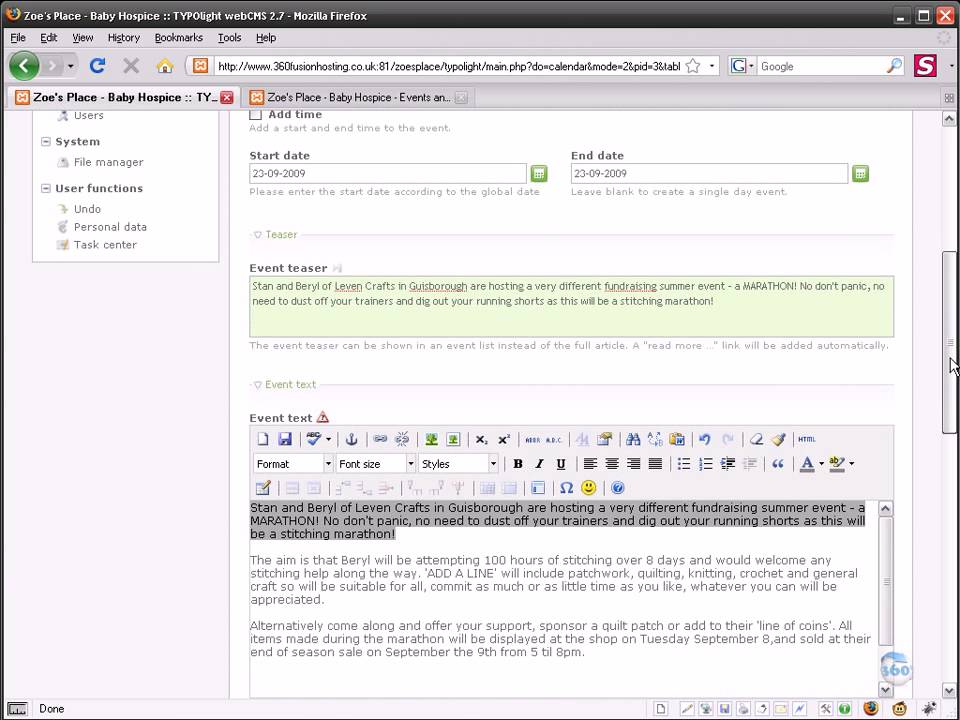The width and height of the screenshot is (960, 720).
Task: Open the text color dropdown arrow
Action: 821,464
